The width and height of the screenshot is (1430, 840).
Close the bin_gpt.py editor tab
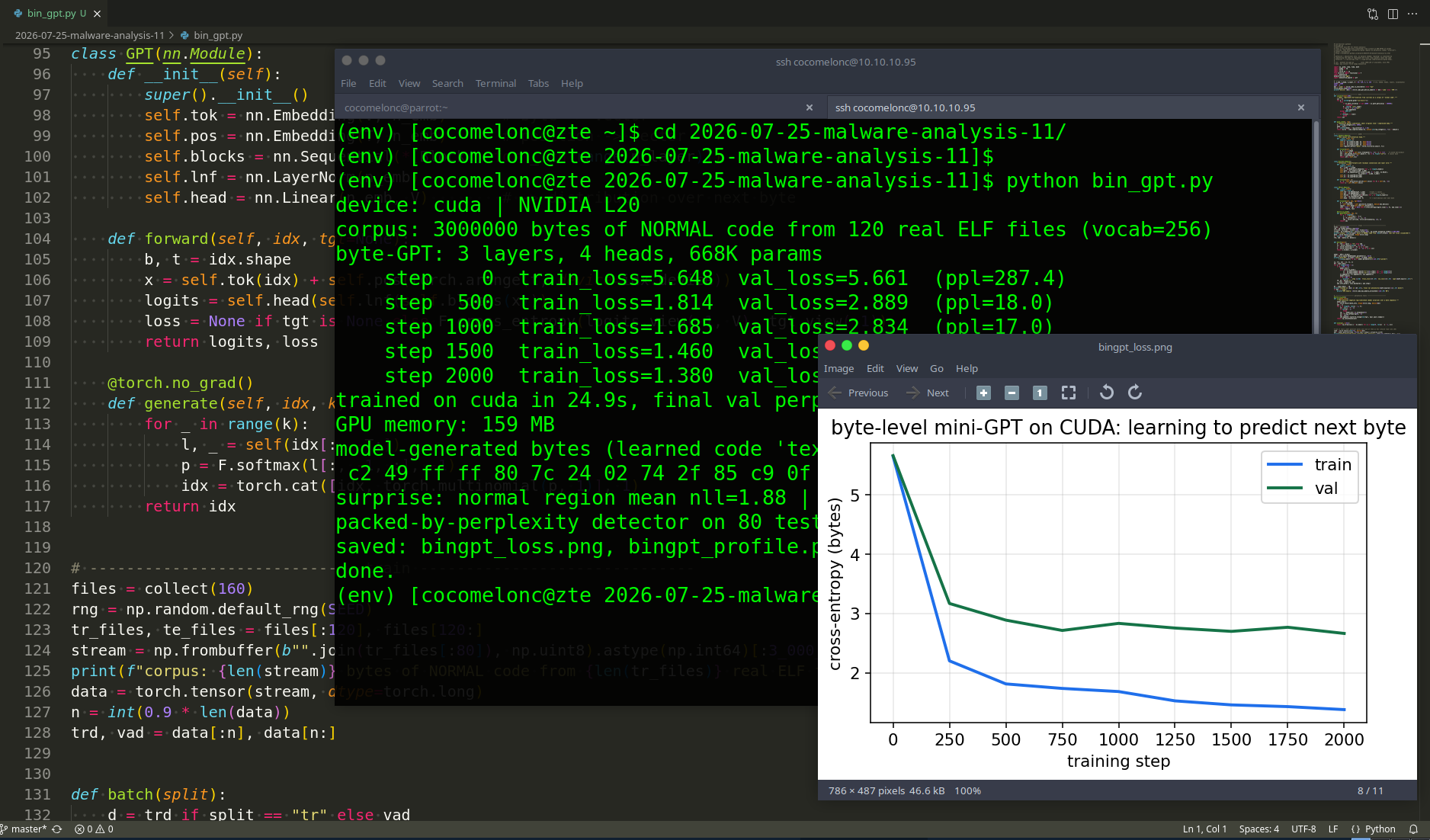coord(98,14)
